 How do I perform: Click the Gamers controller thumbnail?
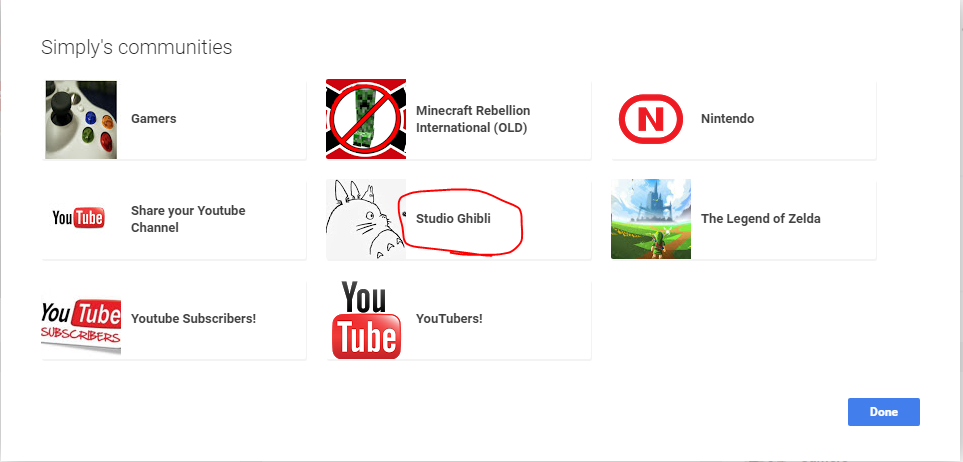click(81, 119)
